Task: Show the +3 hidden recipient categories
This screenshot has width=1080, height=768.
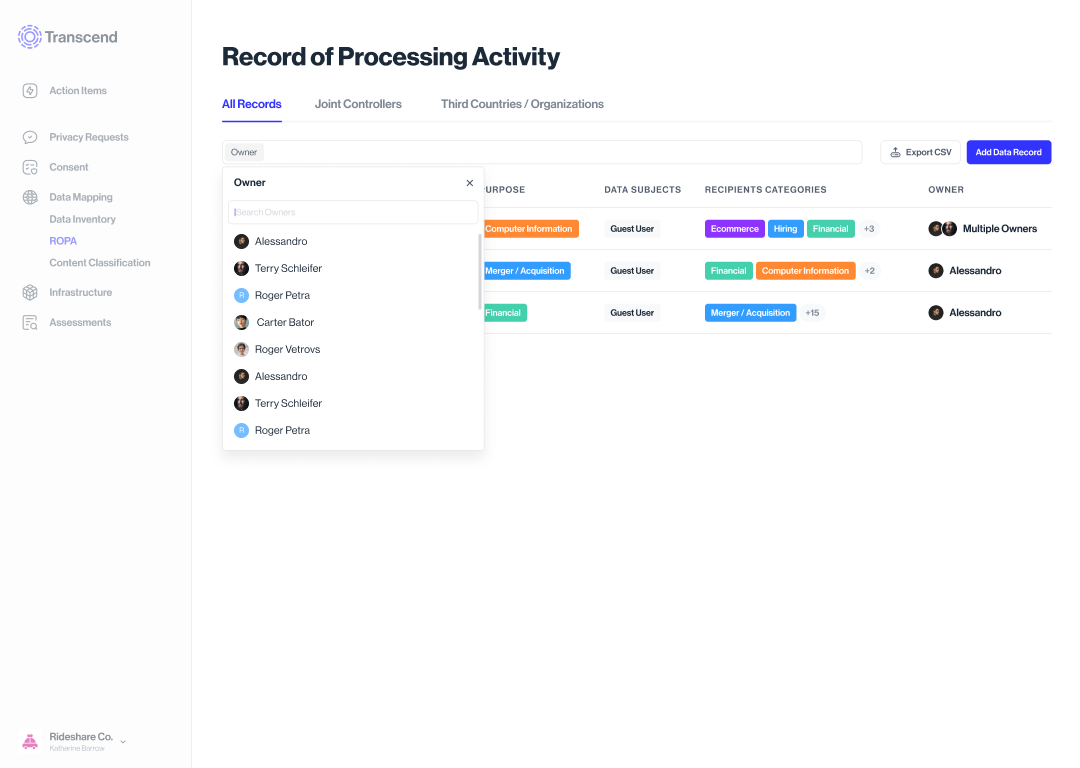Action: point(869,229)
